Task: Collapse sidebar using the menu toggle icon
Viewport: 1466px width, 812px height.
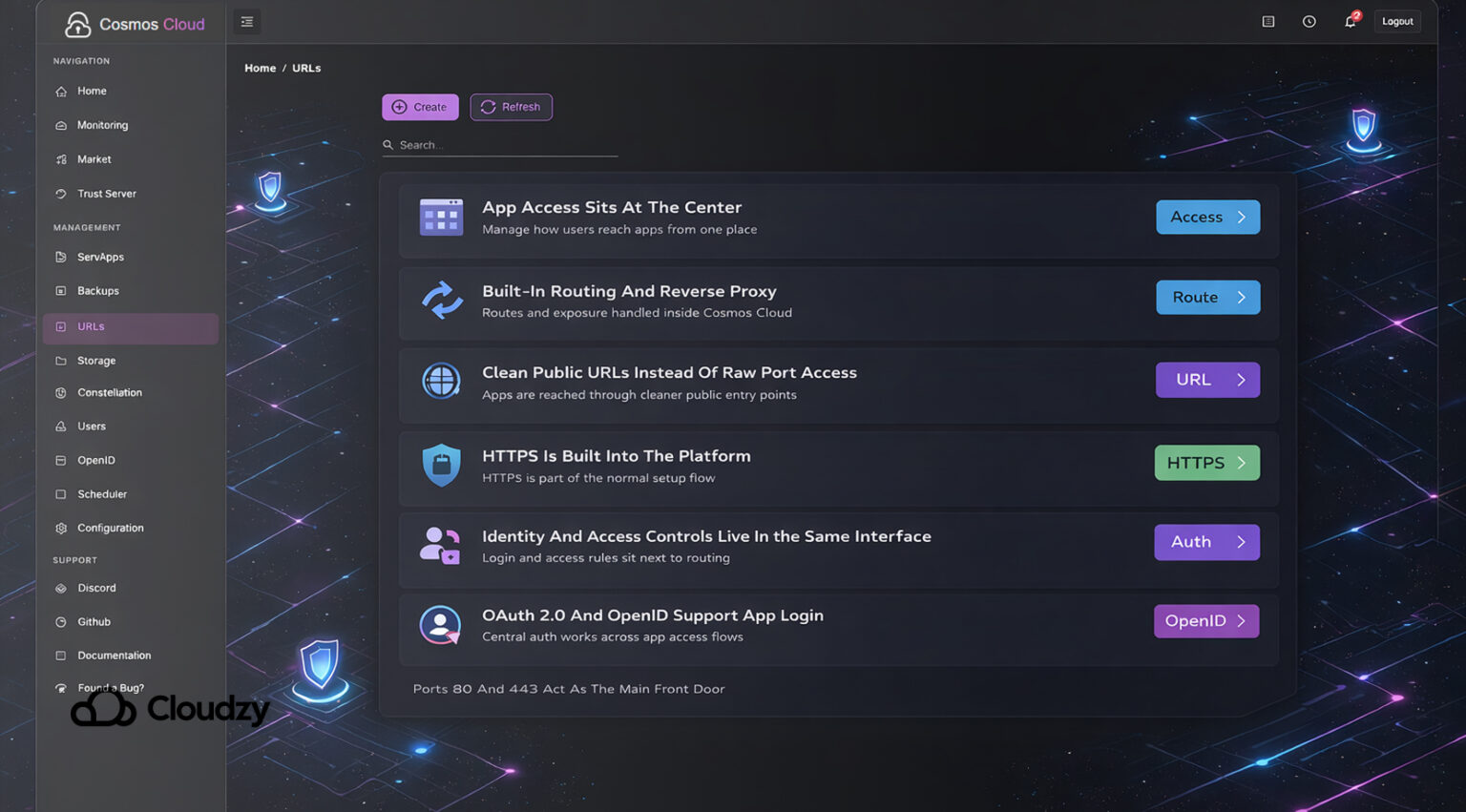Action: [x=247, y=22]
